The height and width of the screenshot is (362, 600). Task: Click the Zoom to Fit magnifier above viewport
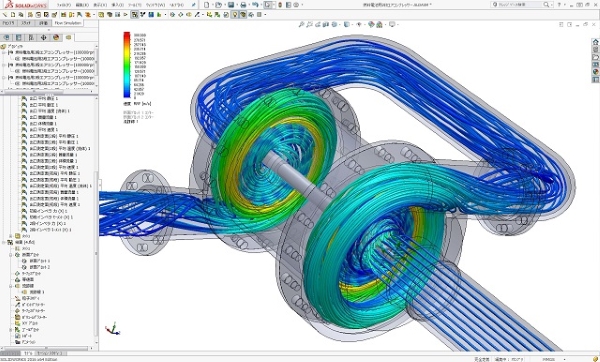[x=302, y=24]
